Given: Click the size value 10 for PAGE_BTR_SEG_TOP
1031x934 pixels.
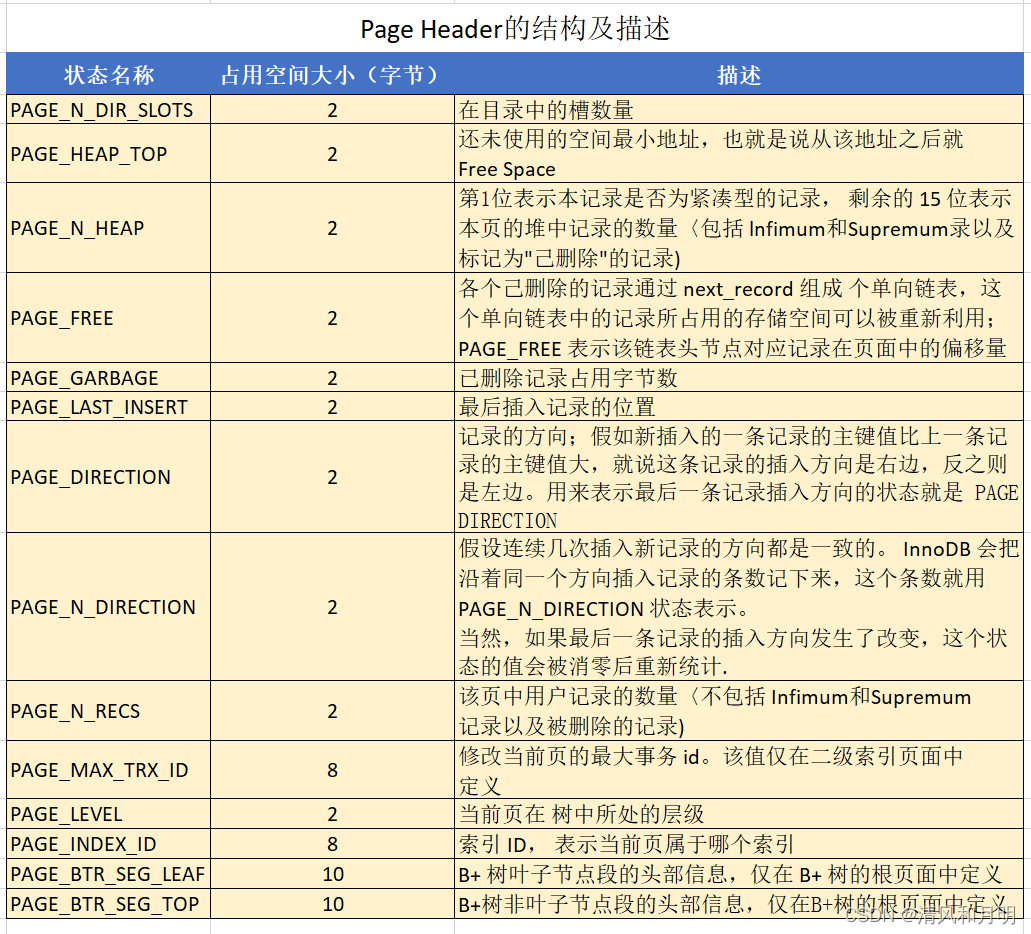Looking at the screenshot, I should (x=332, y=904).
